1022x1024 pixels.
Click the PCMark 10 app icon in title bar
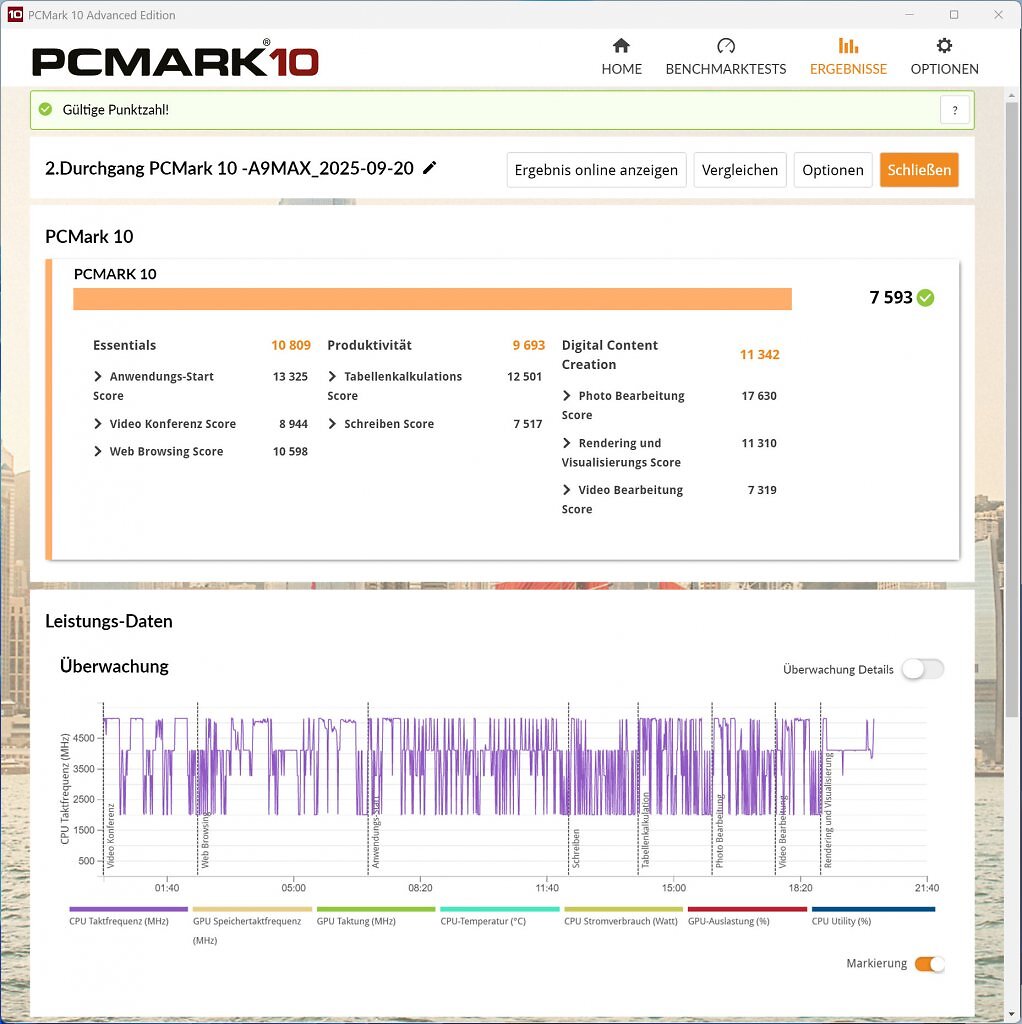[14, 14]
